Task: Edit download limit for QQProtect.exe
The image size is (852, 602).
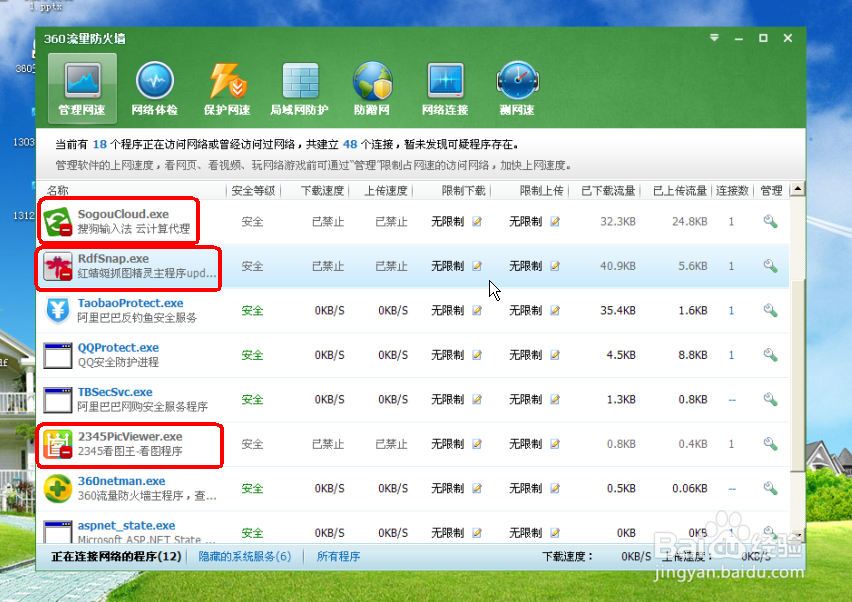Action: pos(477,355)
